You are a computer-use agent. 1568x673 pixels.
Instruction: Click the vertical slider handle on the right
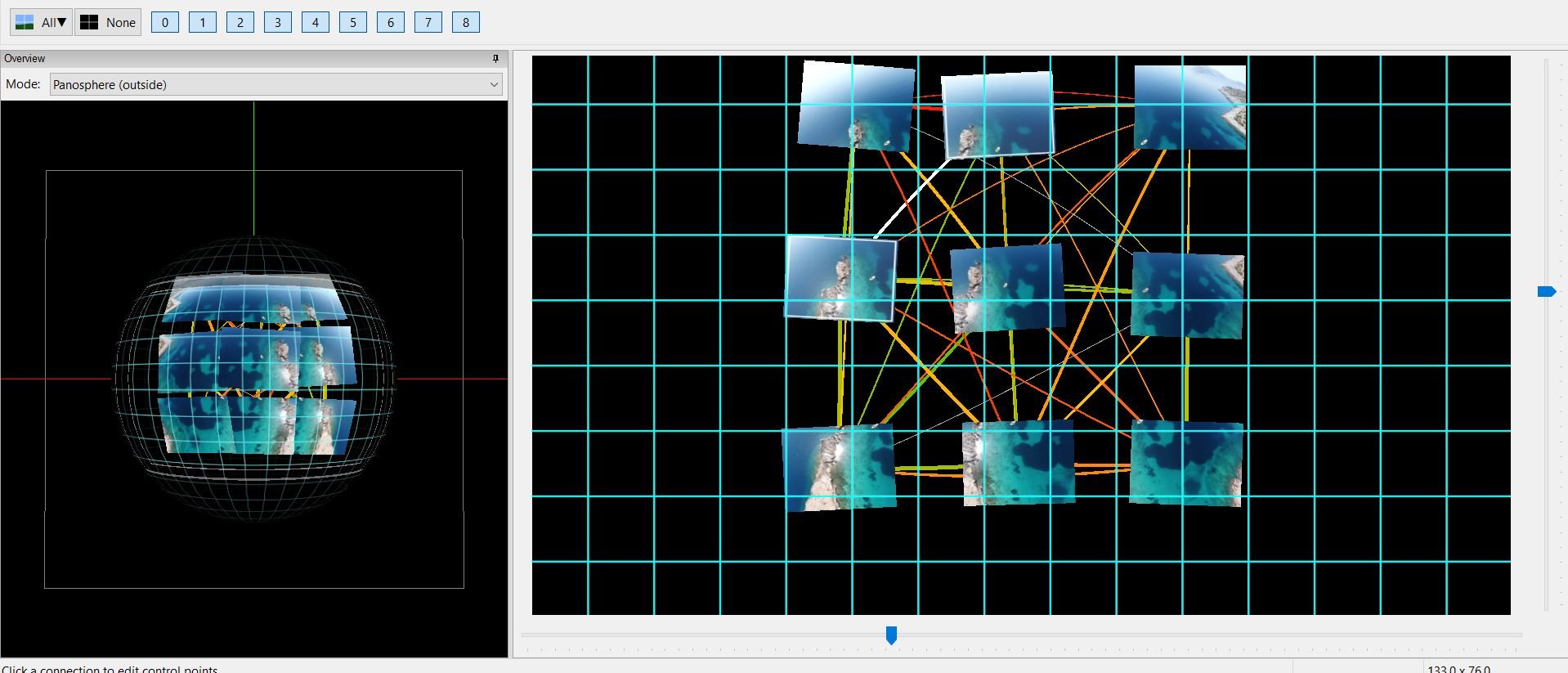[1545, 291]
